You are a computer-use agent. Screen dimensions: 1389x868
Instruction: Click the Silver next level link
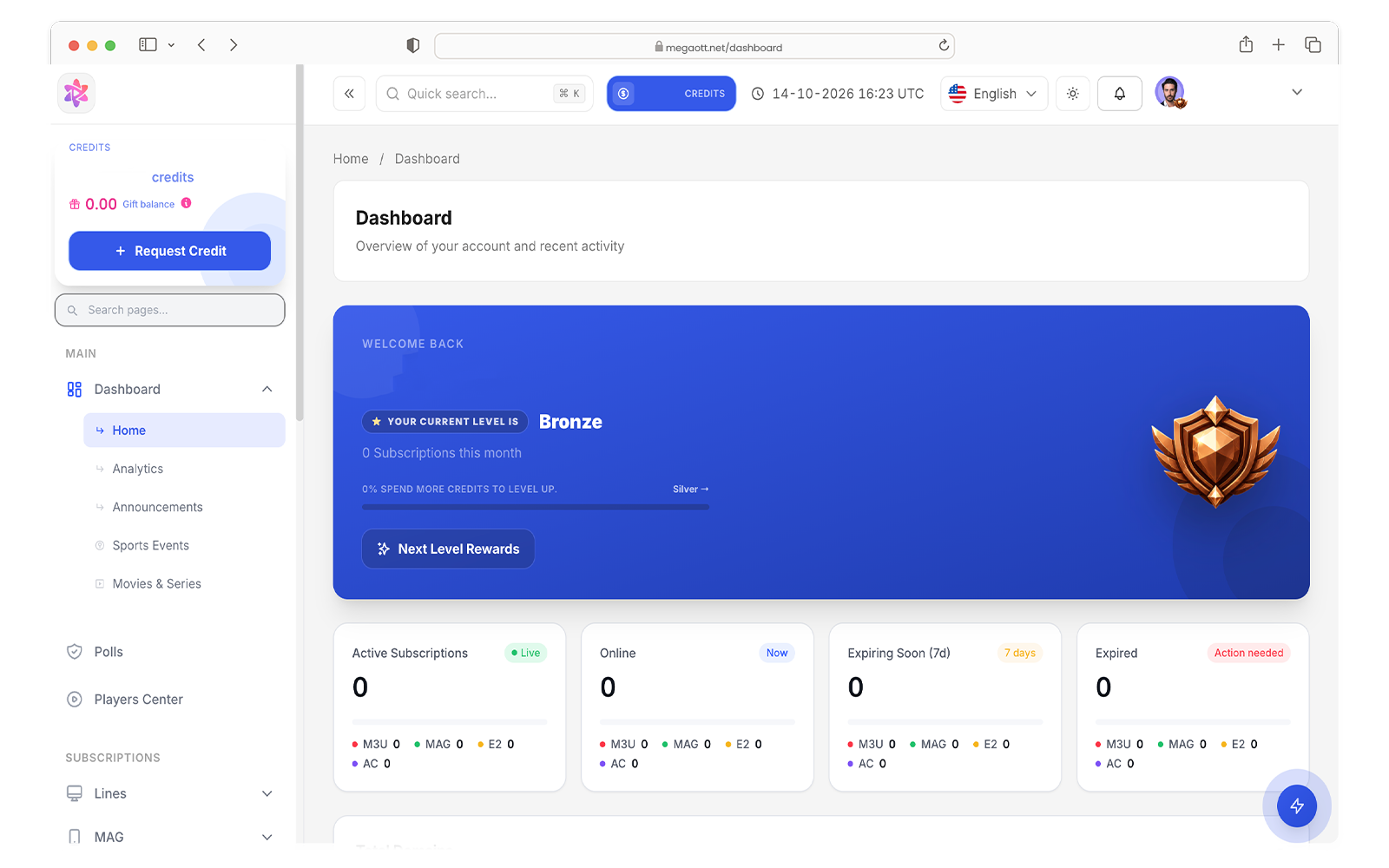pyautogui.click(x=691, y=490)
